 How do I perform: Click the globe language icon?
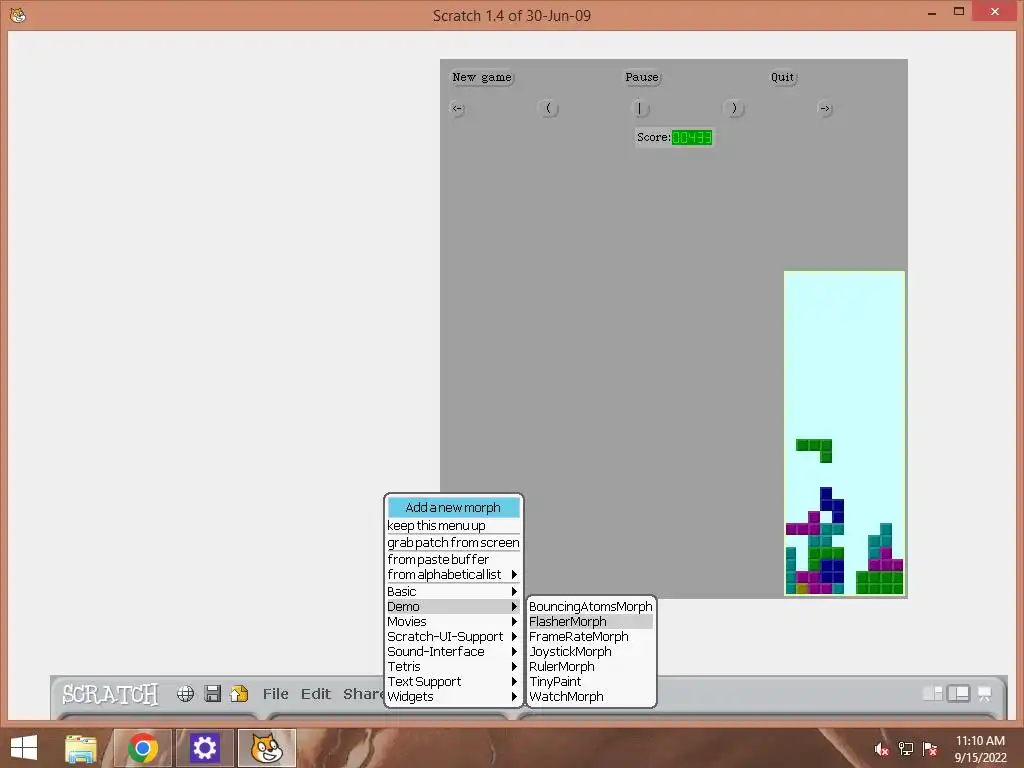pos(185,694)
